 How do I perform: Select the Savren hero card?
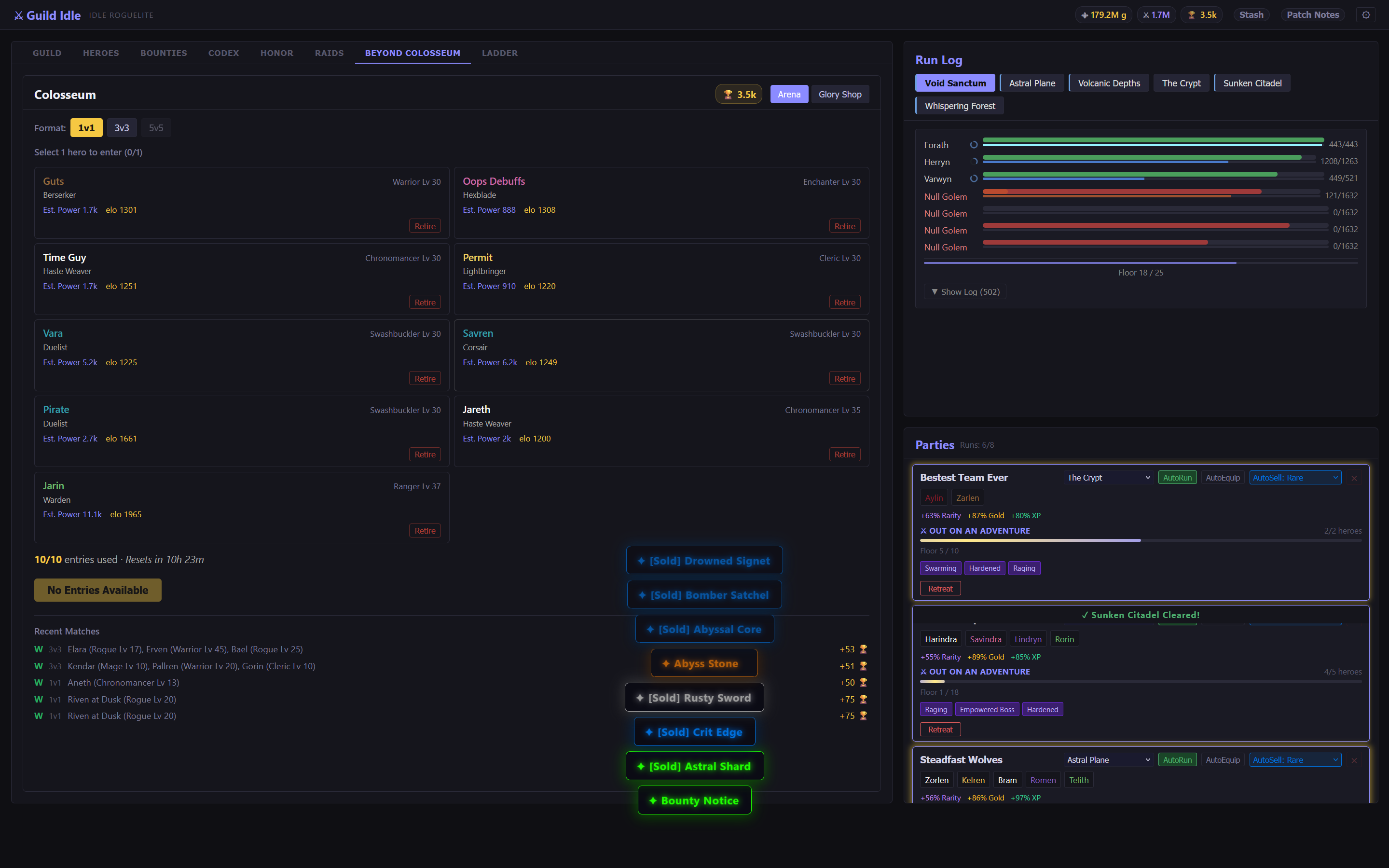661,355
